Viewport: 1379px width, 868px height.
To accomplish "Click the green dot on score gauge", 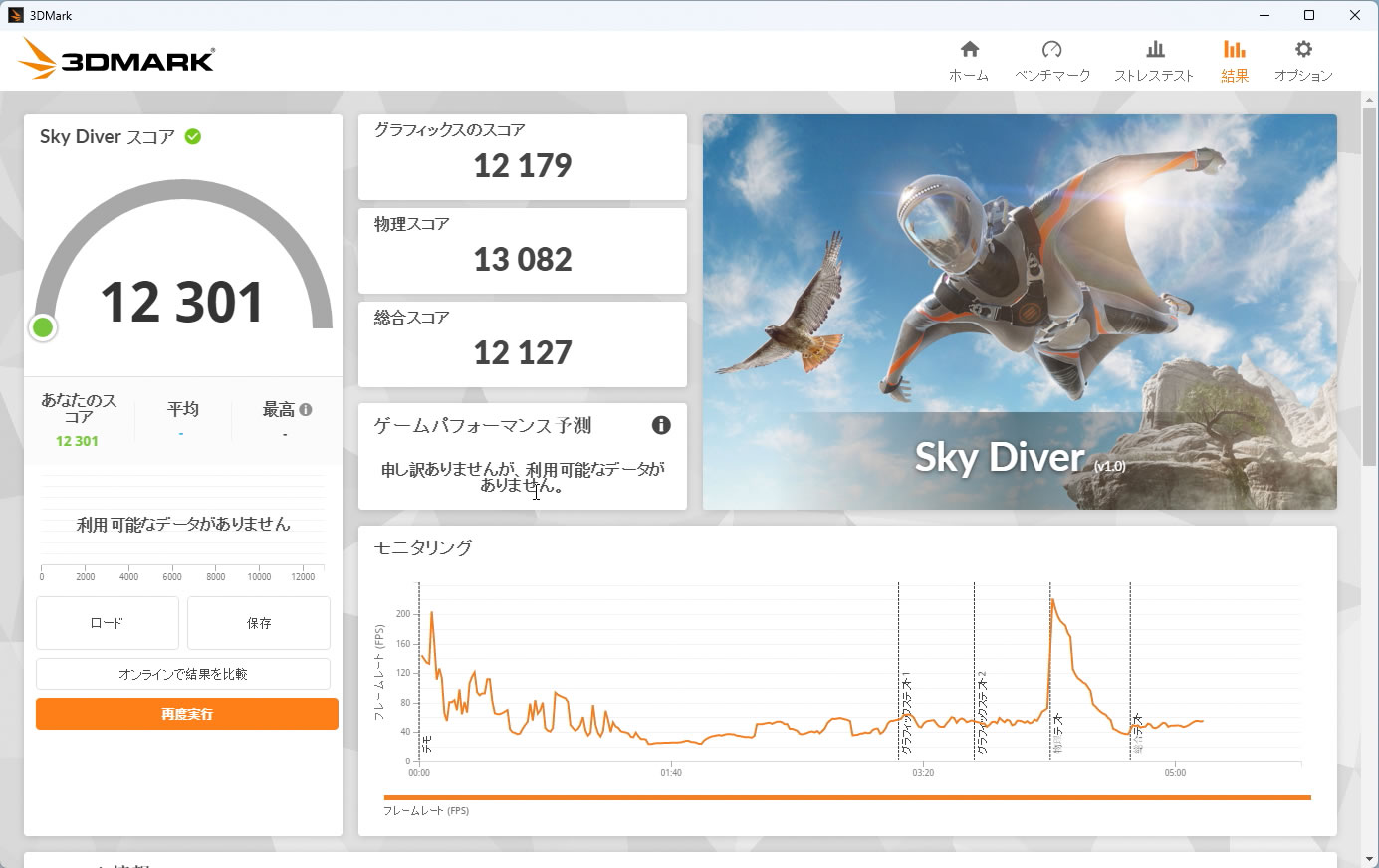I will pos(43,327).
